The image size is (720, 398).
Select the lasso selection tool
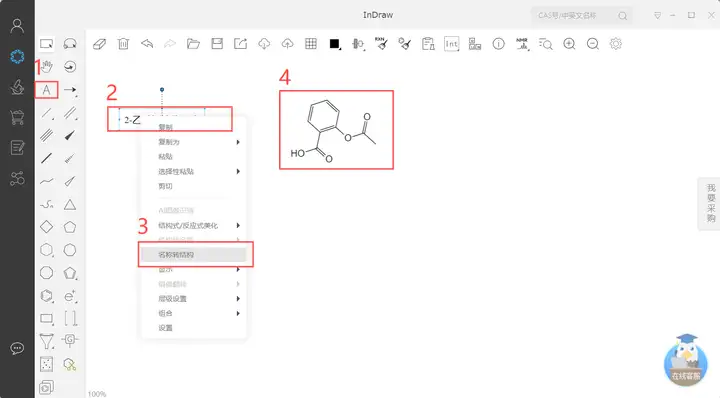pyautogui.click(x=70, y=44)
